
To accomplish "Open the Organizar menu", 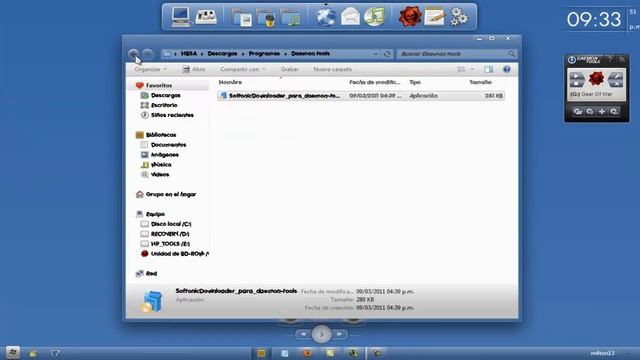I will coord(151,69).
